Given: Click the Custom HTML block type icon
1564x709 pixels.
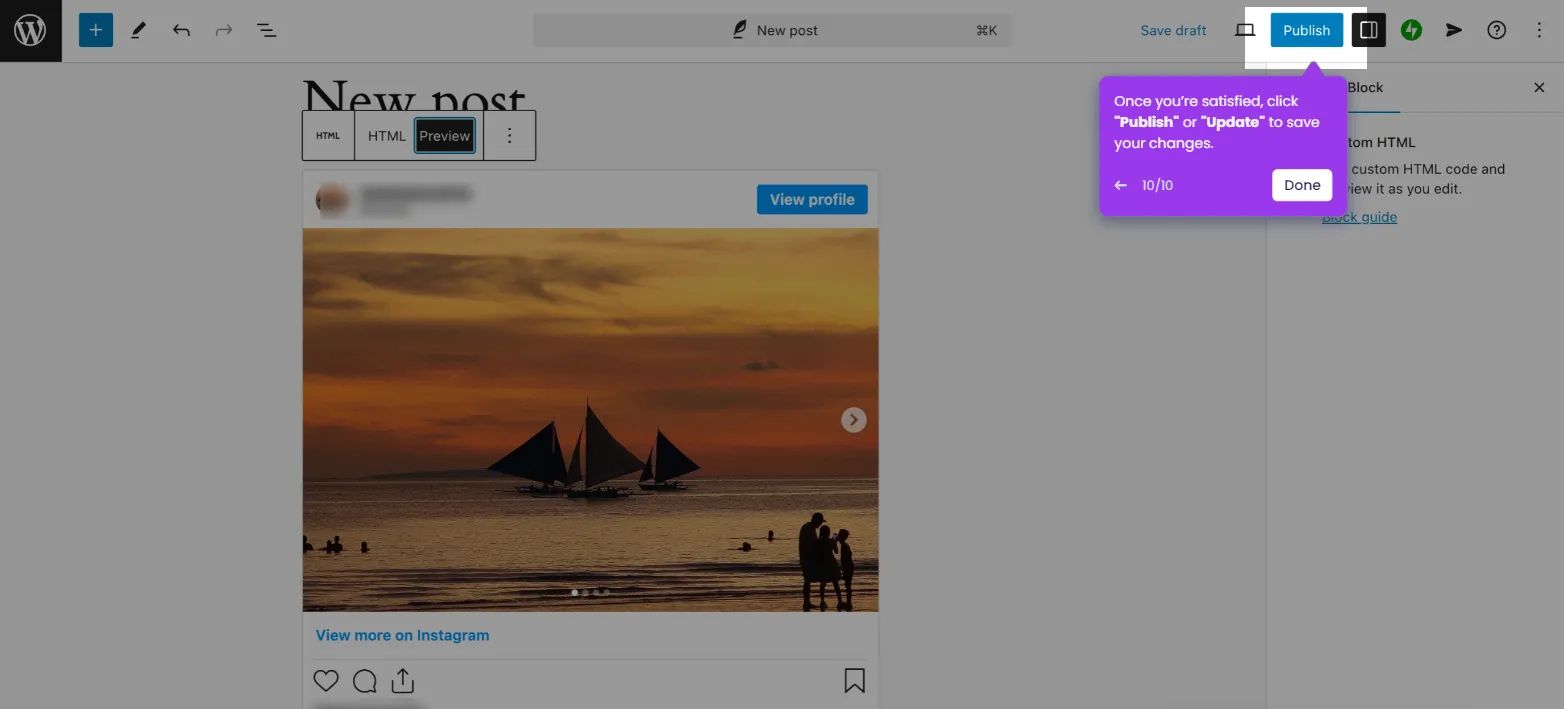Looking at the screenshot, I should 328,136.
